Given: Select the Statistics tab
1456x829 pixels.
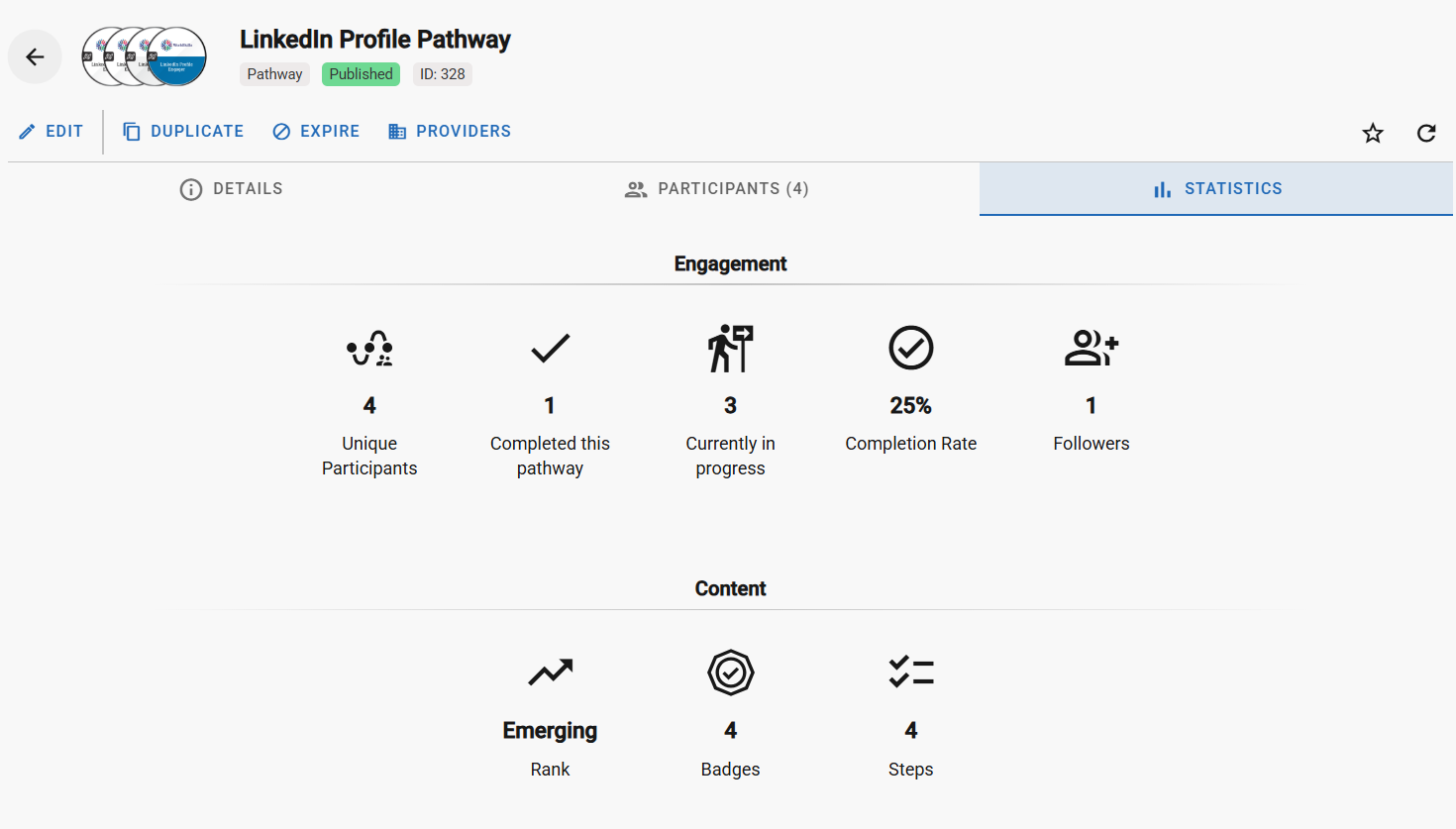Looking at the screenshot, I should [x=1216, y=189].
